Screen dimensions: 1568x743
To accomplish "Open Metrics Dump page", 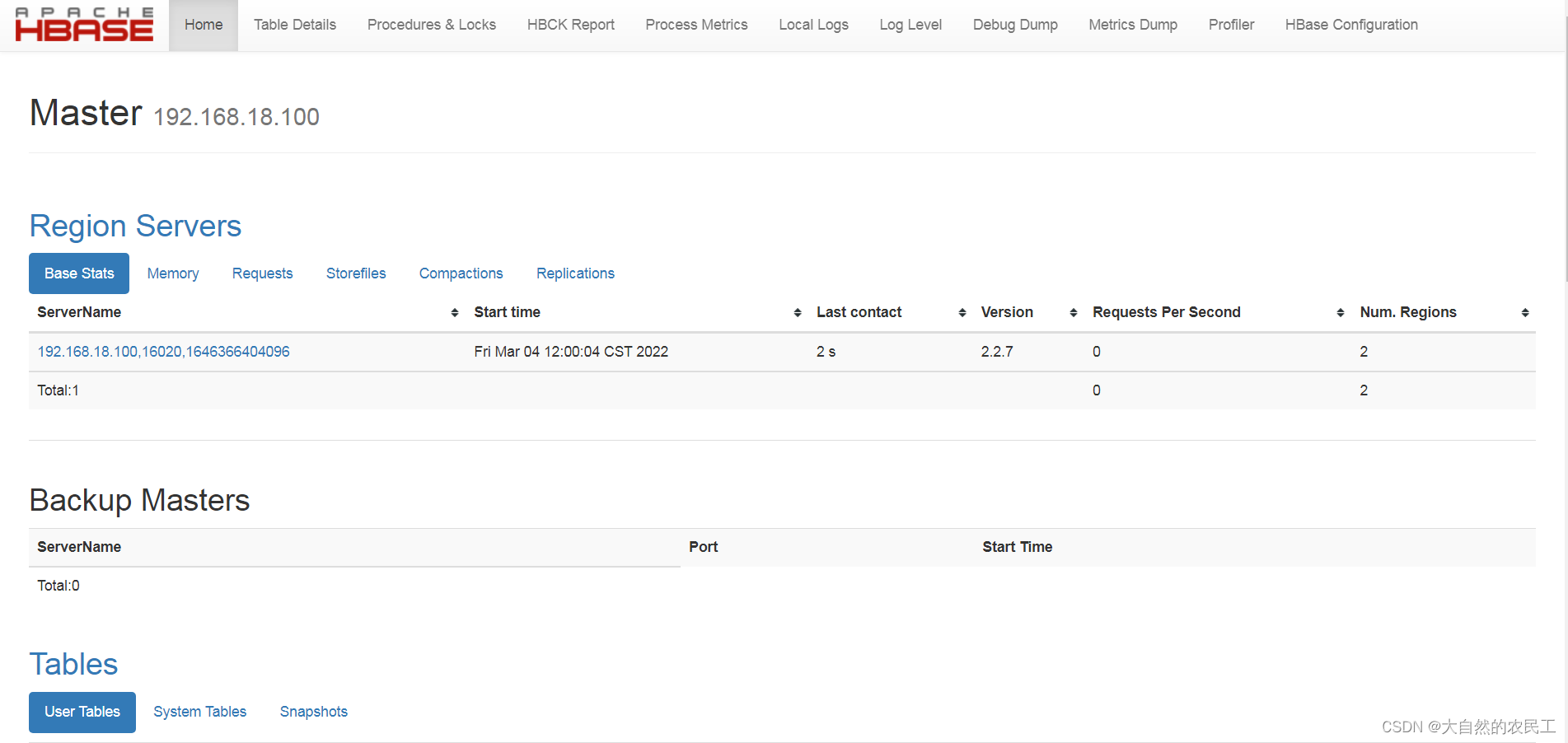I will pyautogui.click(x=1133, y=25).
